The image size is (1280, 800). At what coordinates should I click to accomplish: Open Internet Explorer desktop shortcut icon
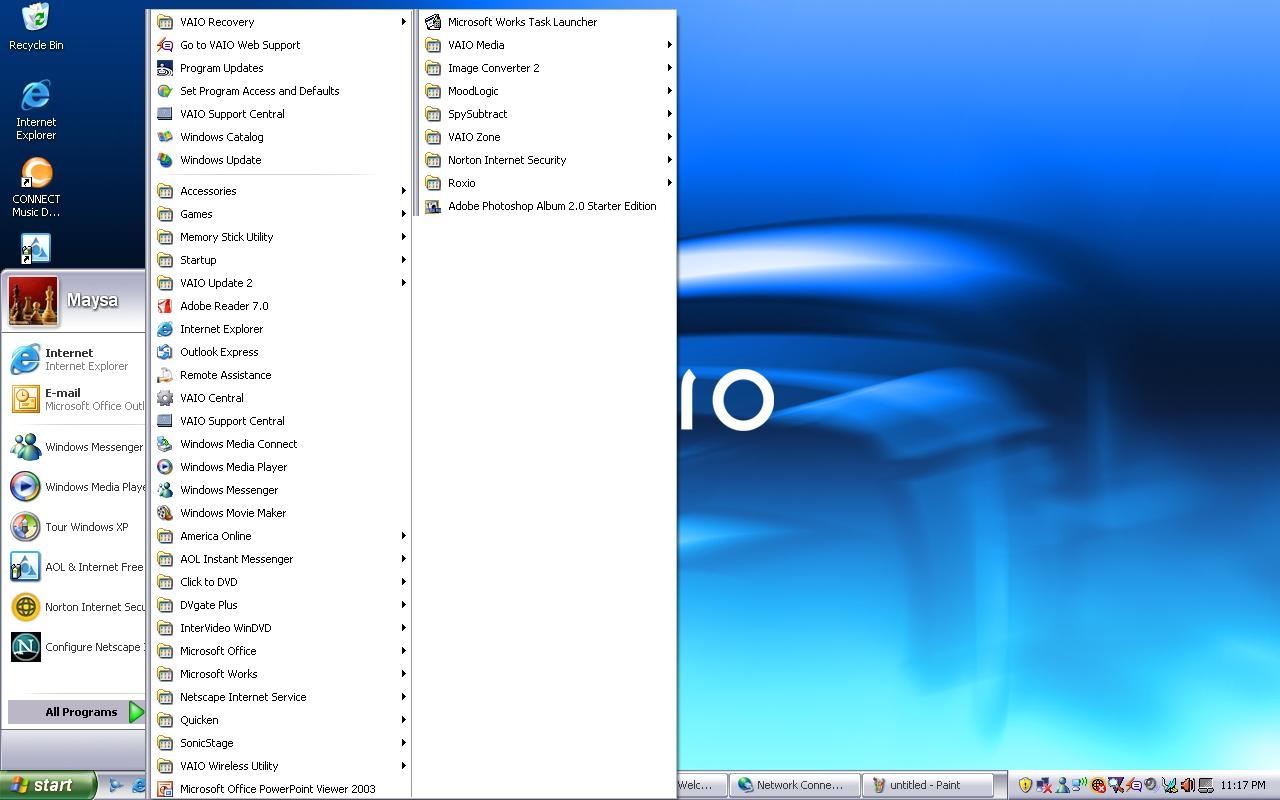(x=36, y=110)
